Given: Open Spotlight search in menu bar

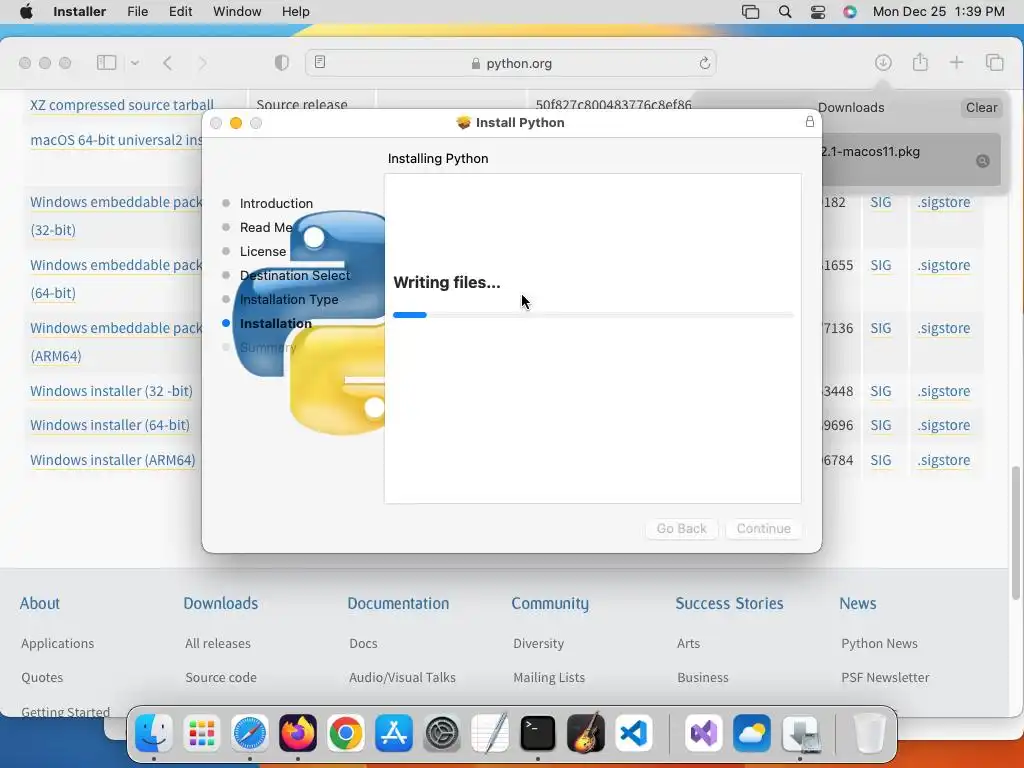Looking at the screenshot, I should pos(785,12).
